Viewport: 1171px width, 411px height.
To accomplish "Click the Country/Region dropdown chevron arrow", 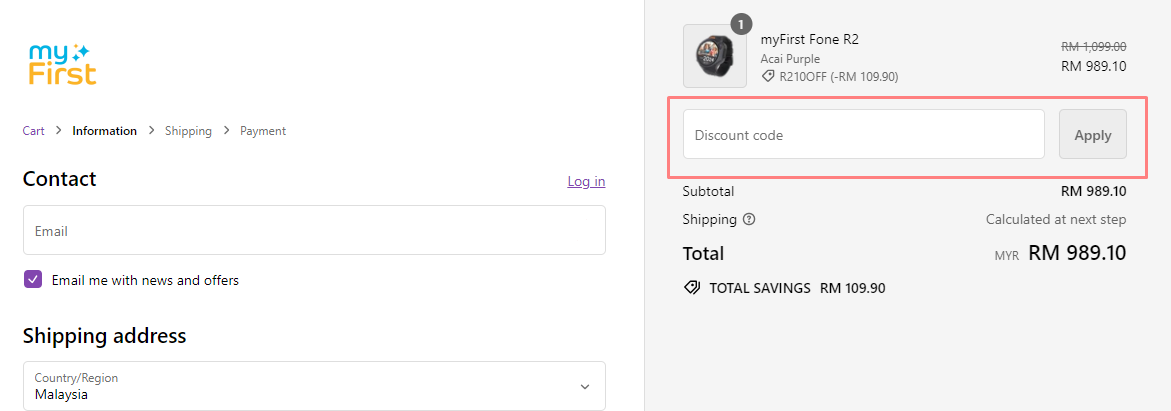I will [x=585, y=386].
